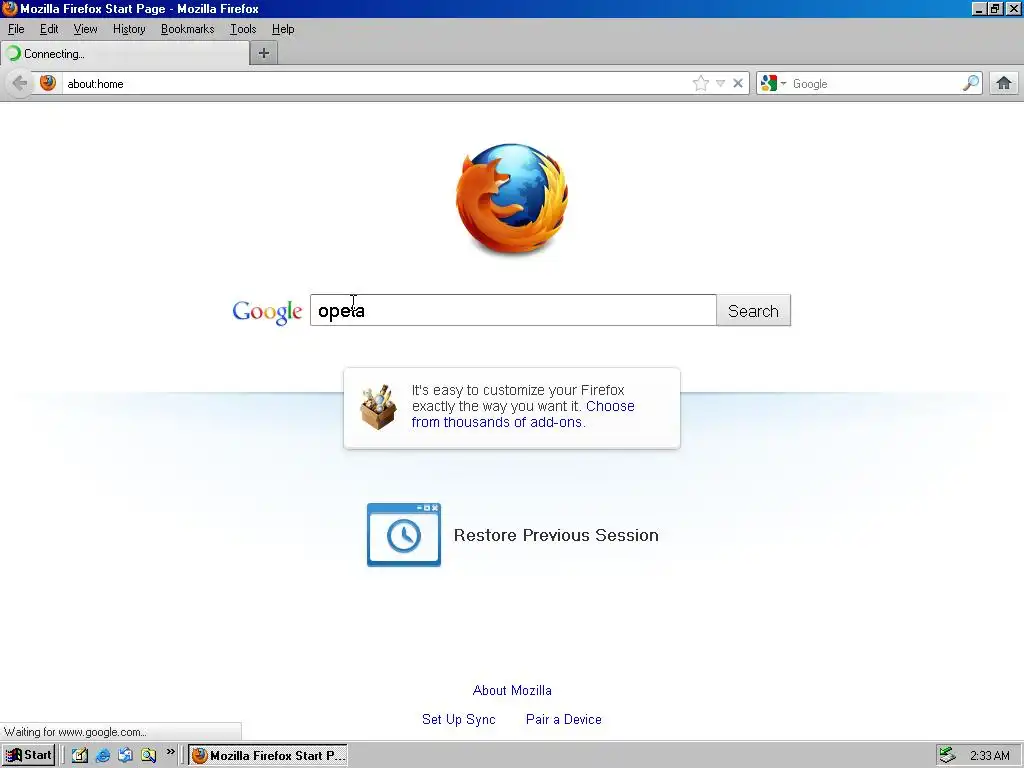This screenshot has width=1024, height=768.
Task: Close the Firefox window
Action: (1013, 9)
